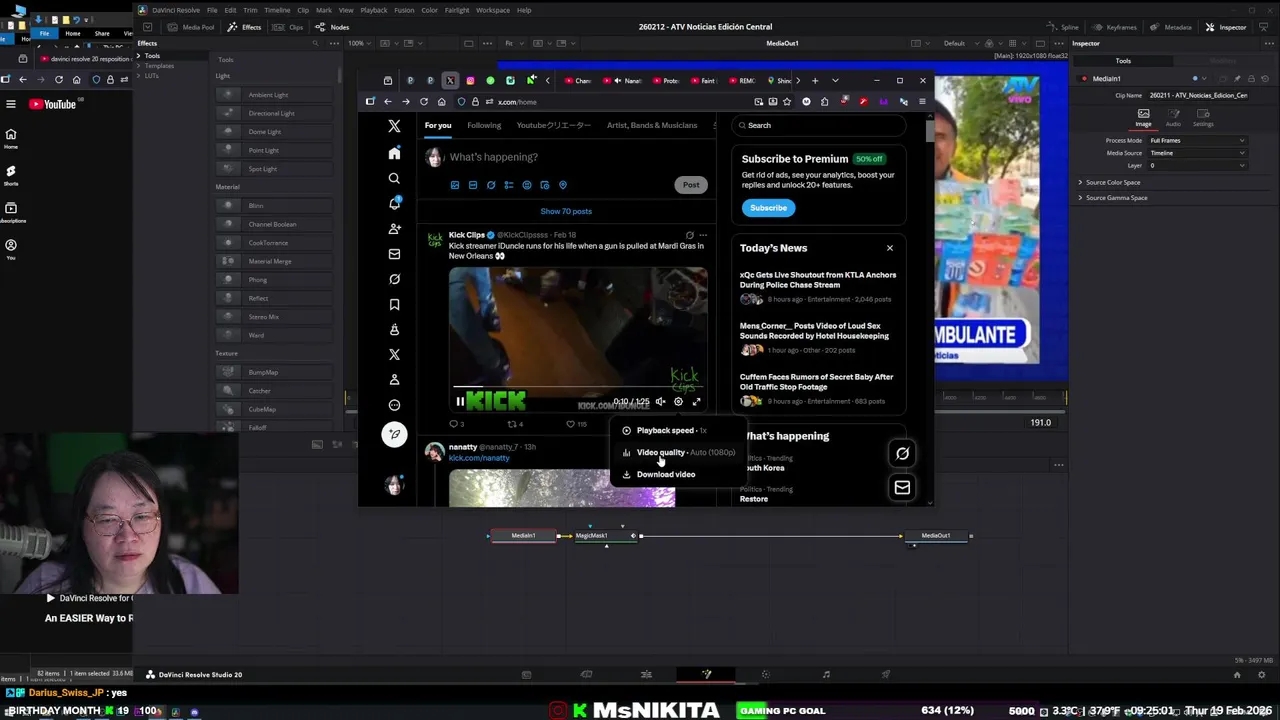Open floating Grok button at bottom right

(902, 454)
